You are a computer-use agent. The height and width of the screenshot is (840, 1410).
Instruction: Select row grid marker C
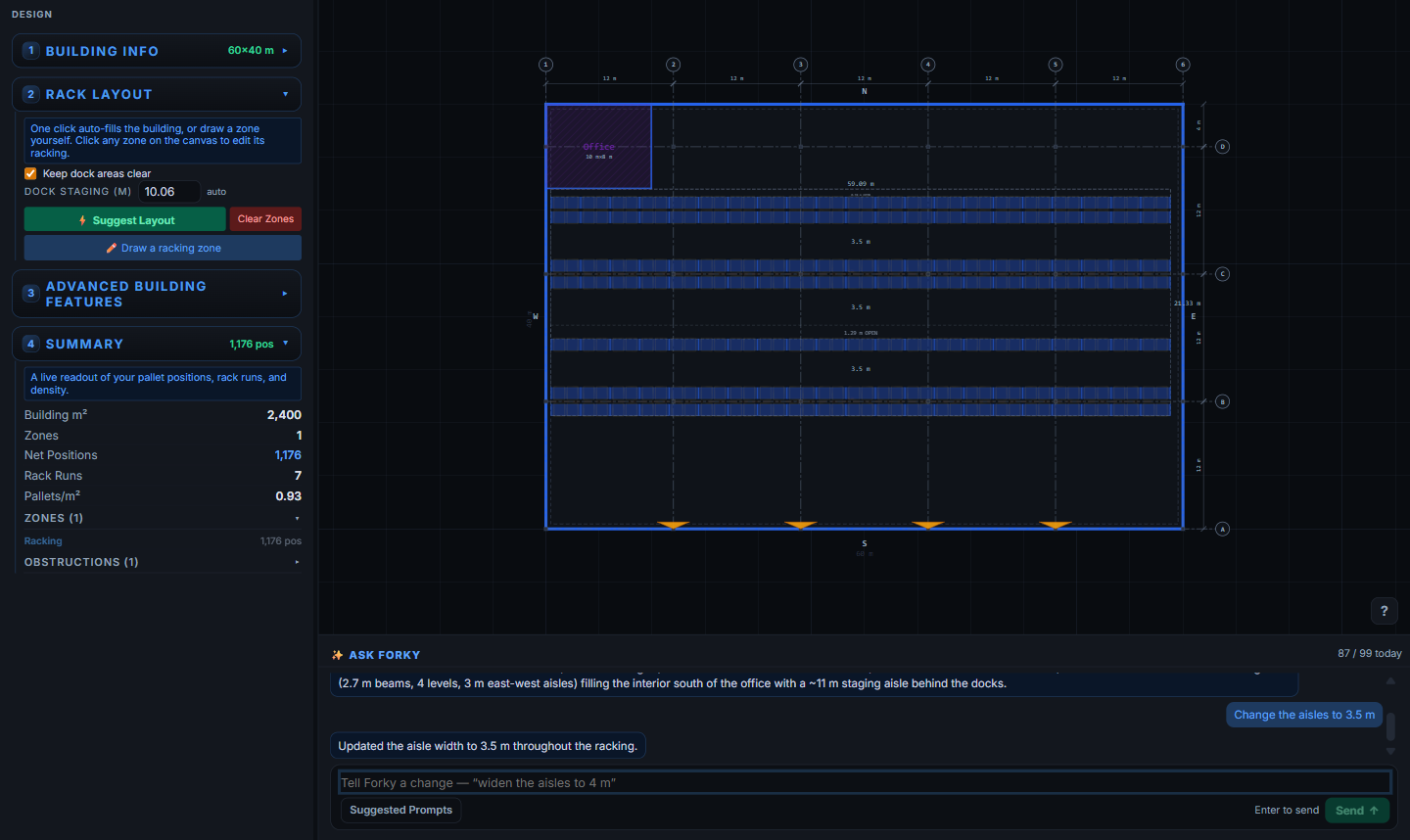pyautogui.click(x=1222, y=274)
